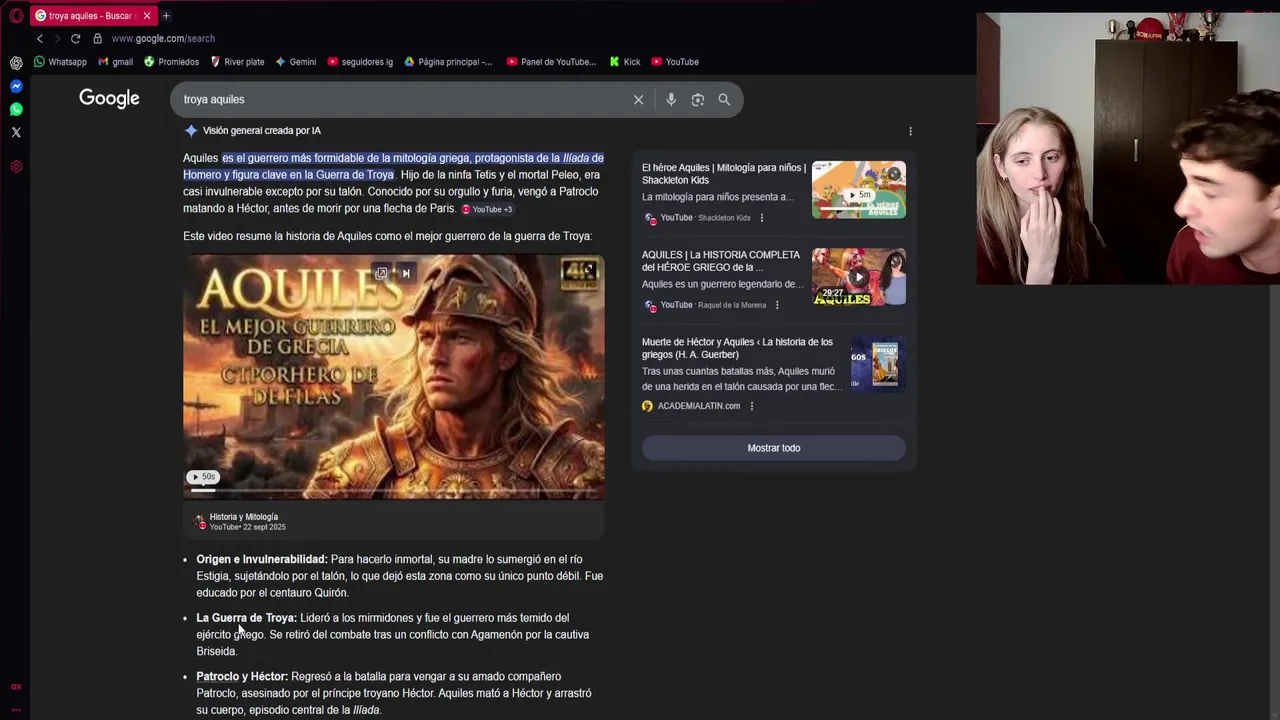
Task: Open the 'seguidores ig' bookmark
Action: [360, 62]
